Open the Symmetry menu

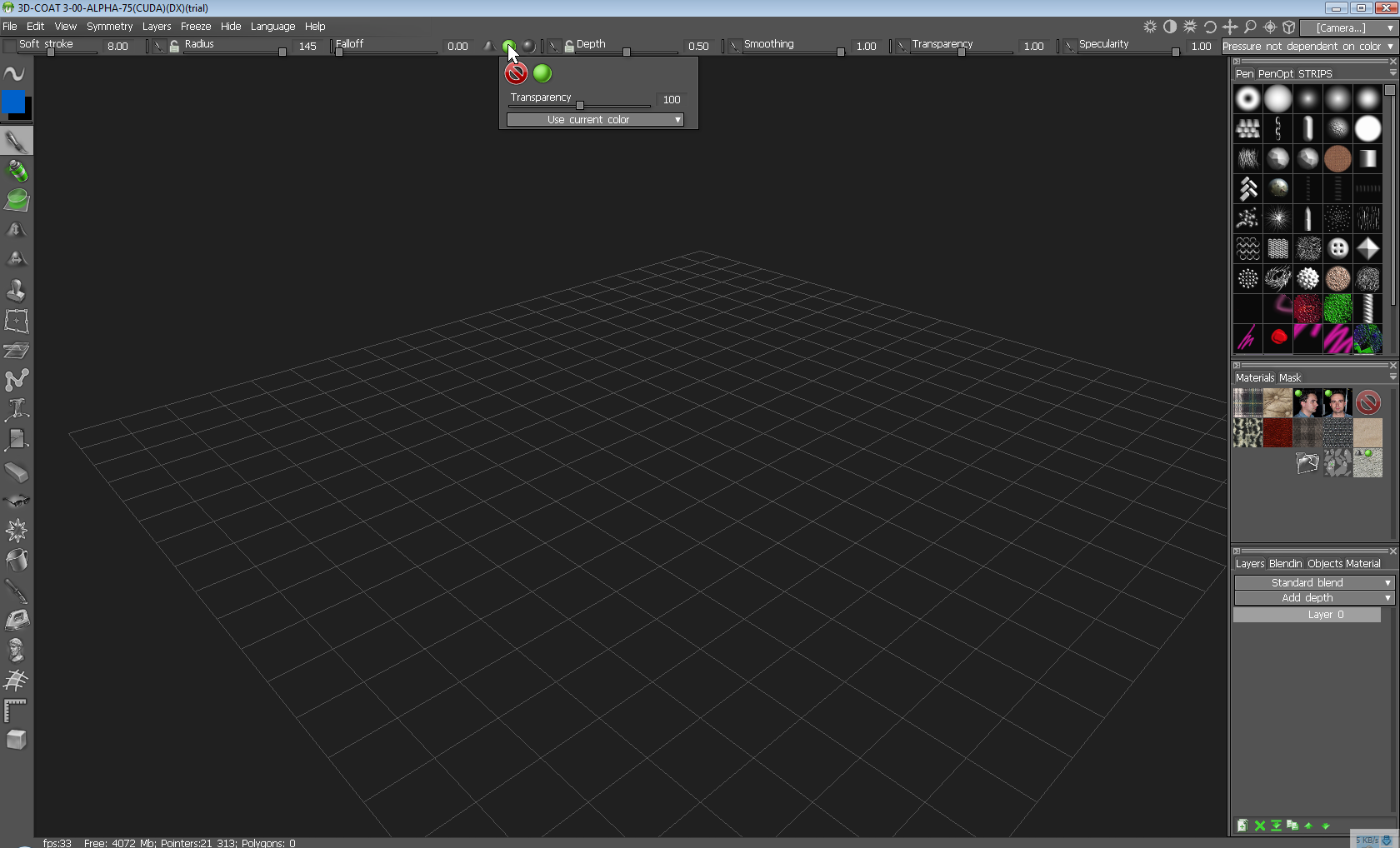pyautogui.click(x=109, y=27)
